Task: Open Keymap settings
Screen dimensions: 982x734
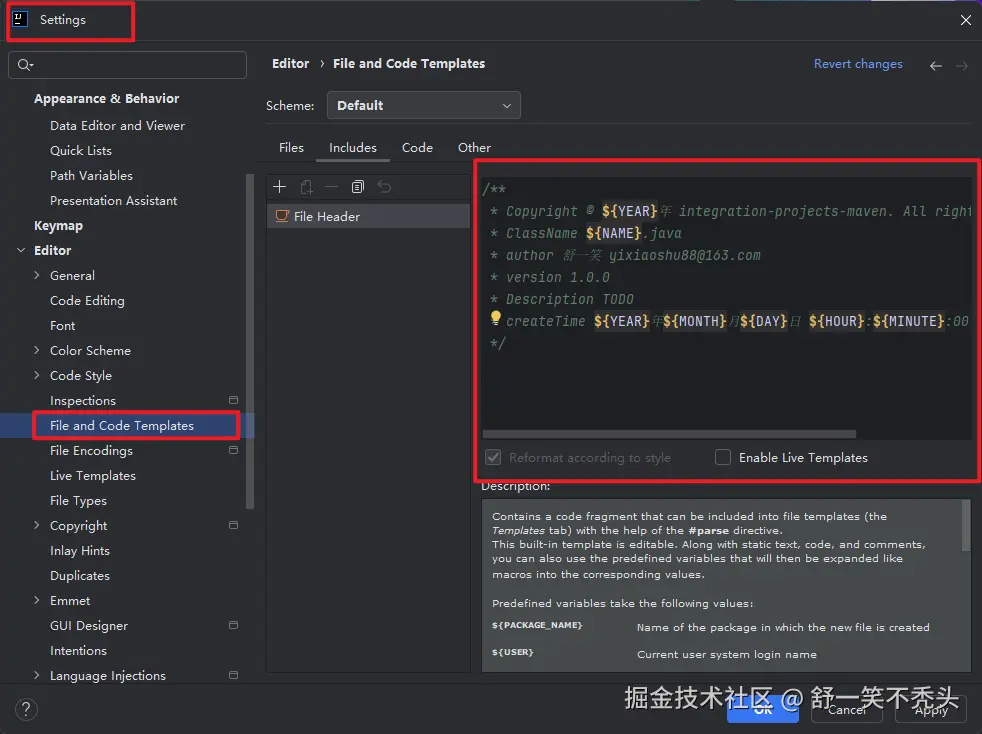Action: (x=58, y=225)
